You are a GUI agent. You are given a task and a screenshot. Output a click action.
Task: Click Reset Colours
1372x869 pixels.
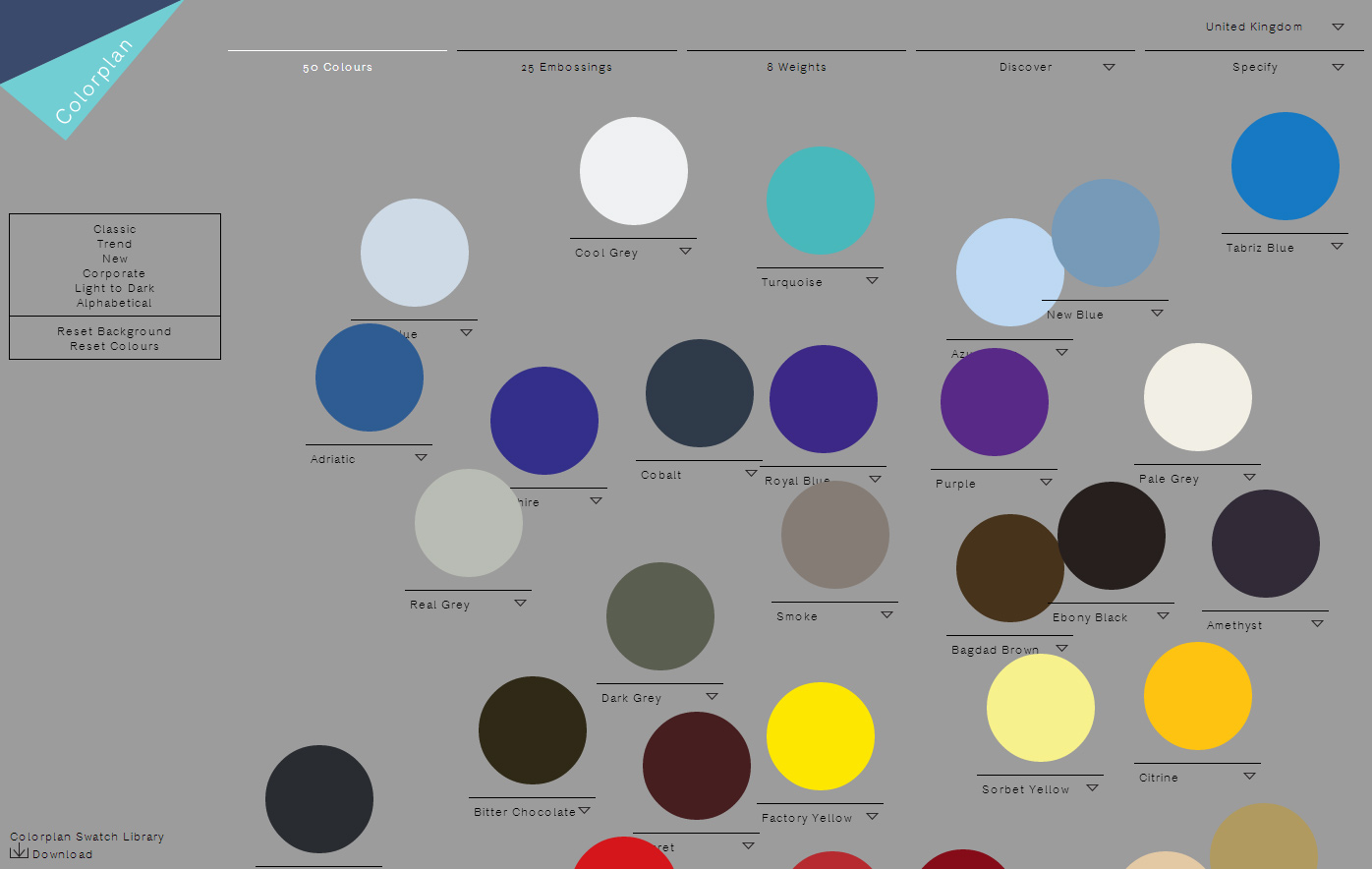coord(115,346)
